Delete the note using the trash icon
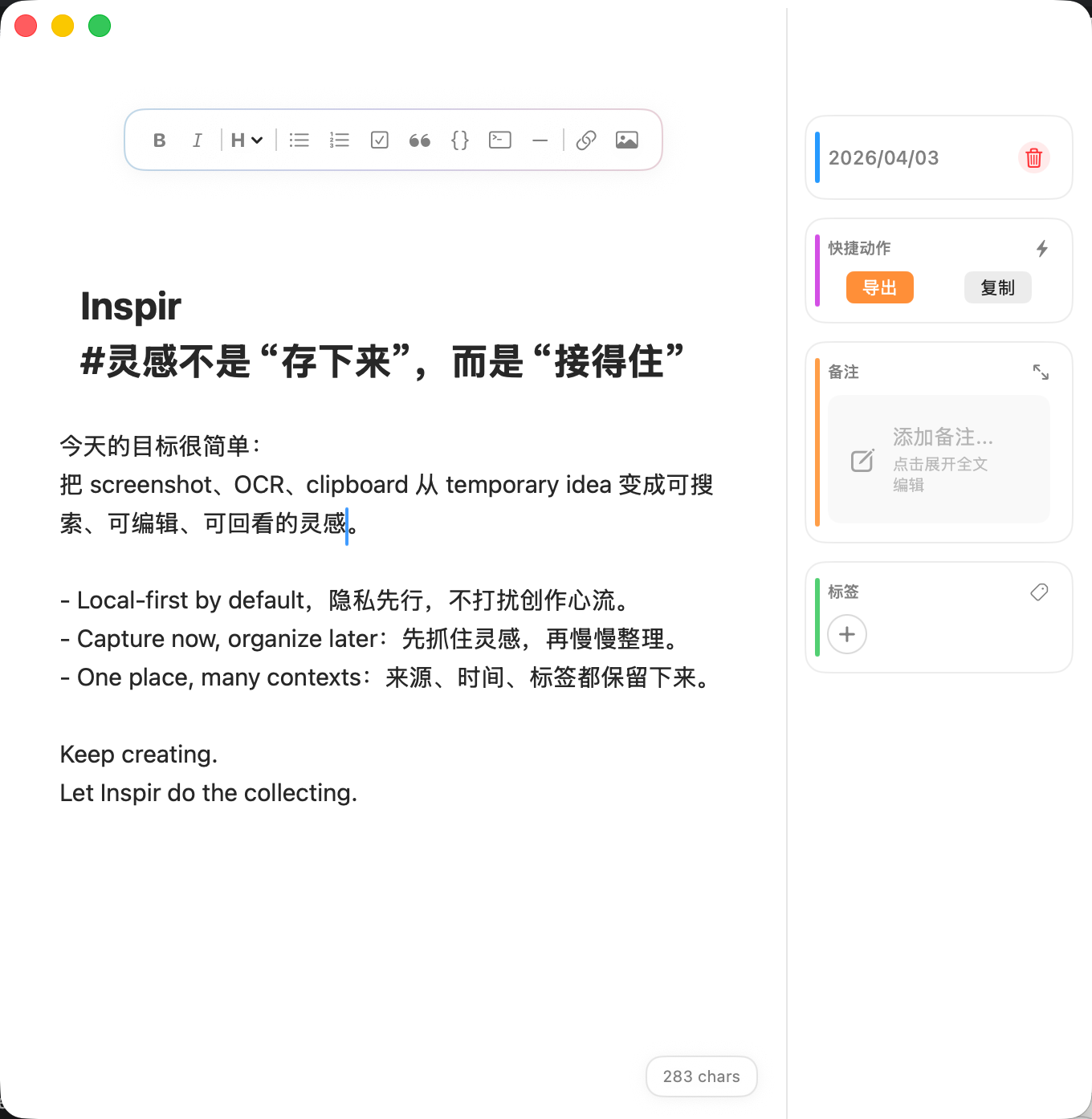Viewport: 1092px width, 1119px height. coord(1033,157)
